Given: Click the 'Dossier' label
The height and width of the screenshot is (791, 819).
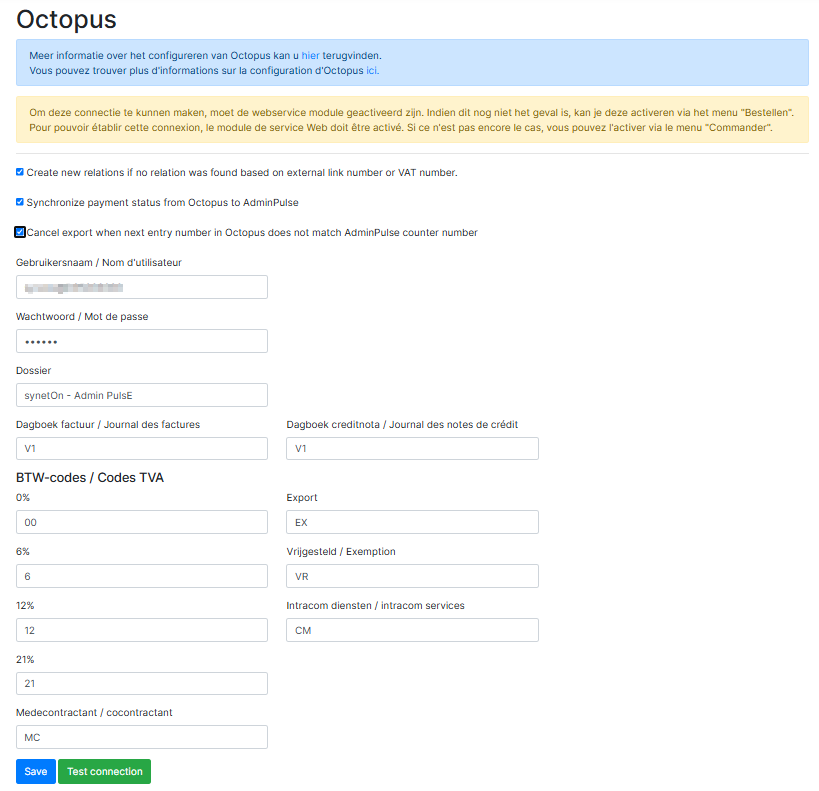Looking at the screenshot, I should click(33, 370).
